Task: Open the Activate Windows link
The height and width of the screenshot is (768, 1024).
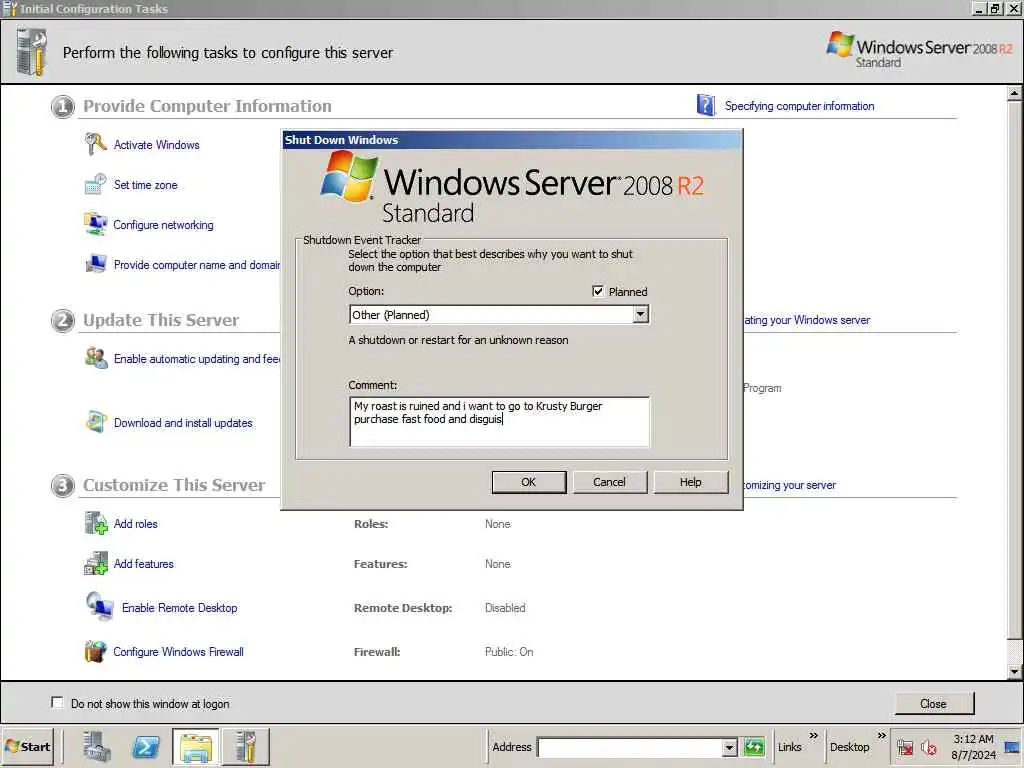Action: (x=157, y=145)
